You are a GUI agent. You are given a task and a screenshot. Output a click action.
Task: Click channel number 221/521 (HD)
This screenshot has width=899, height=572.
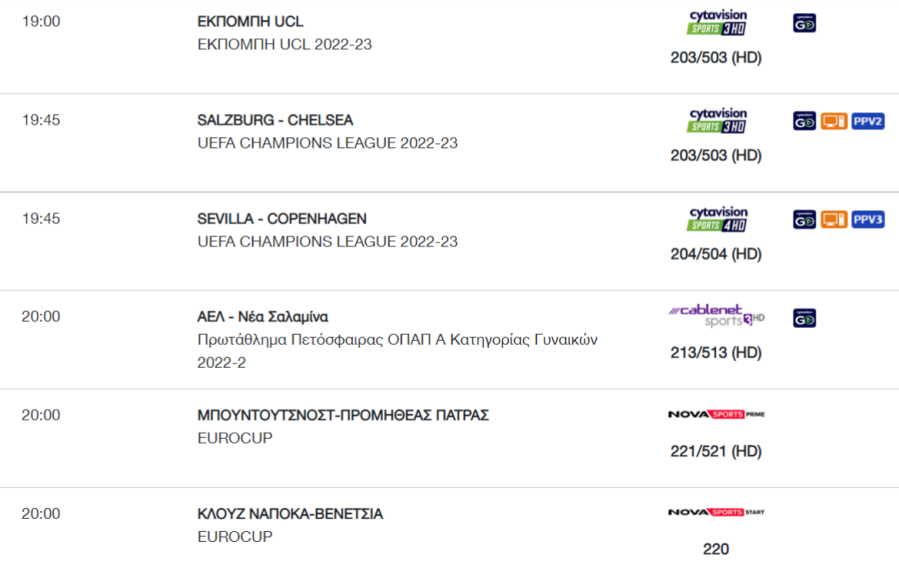(x=716, y=452)
